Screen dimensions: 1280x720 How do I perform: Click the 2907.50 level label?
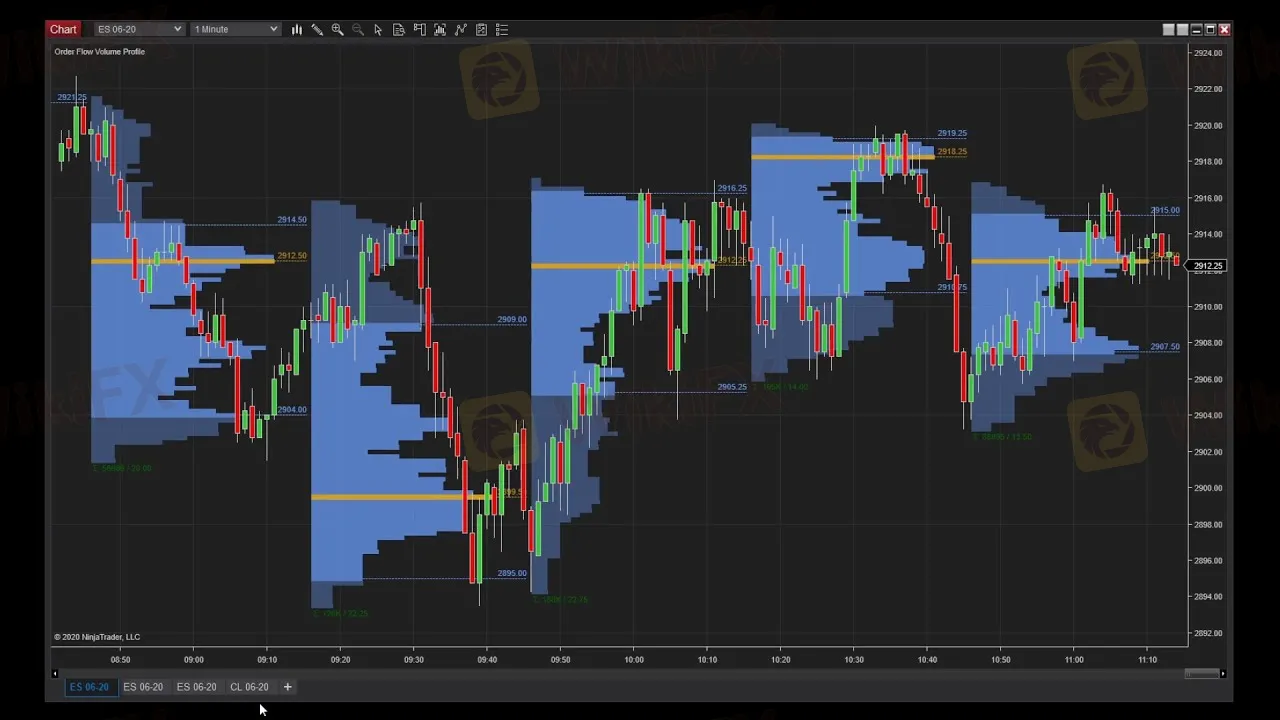point(1165,347)
